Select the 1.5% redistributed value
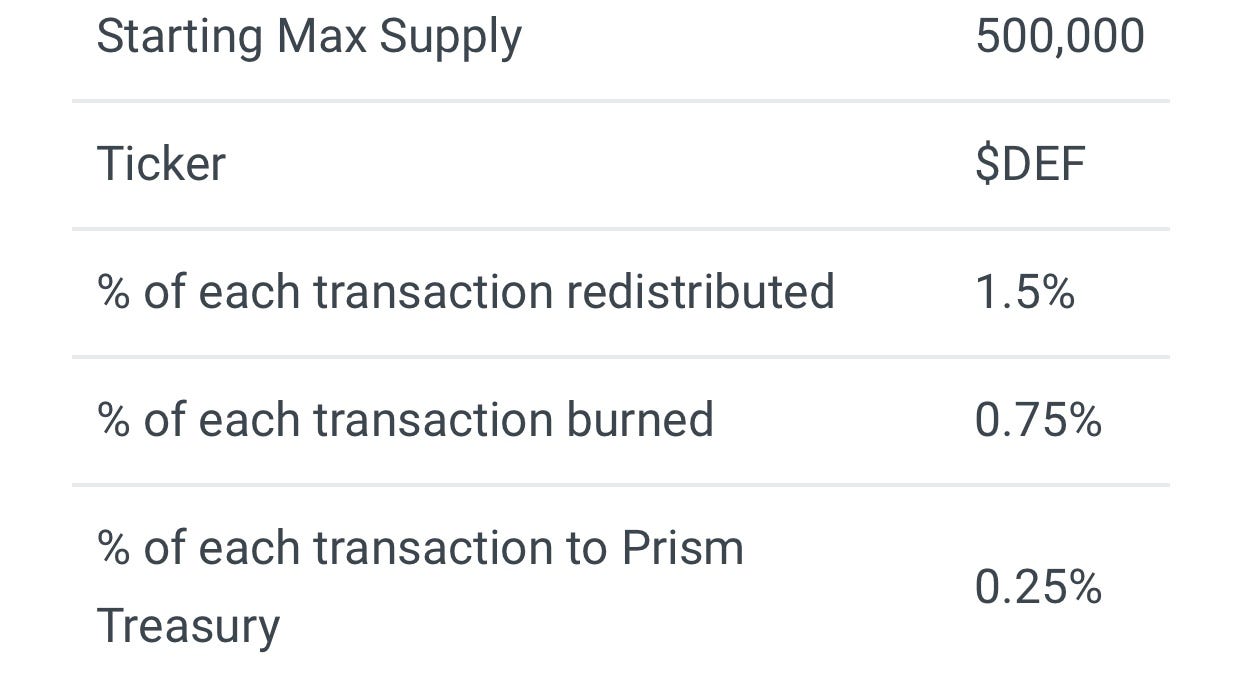Image resolution: width=1242 pixels, height=681 pixels. click(x=1024, y=292)
